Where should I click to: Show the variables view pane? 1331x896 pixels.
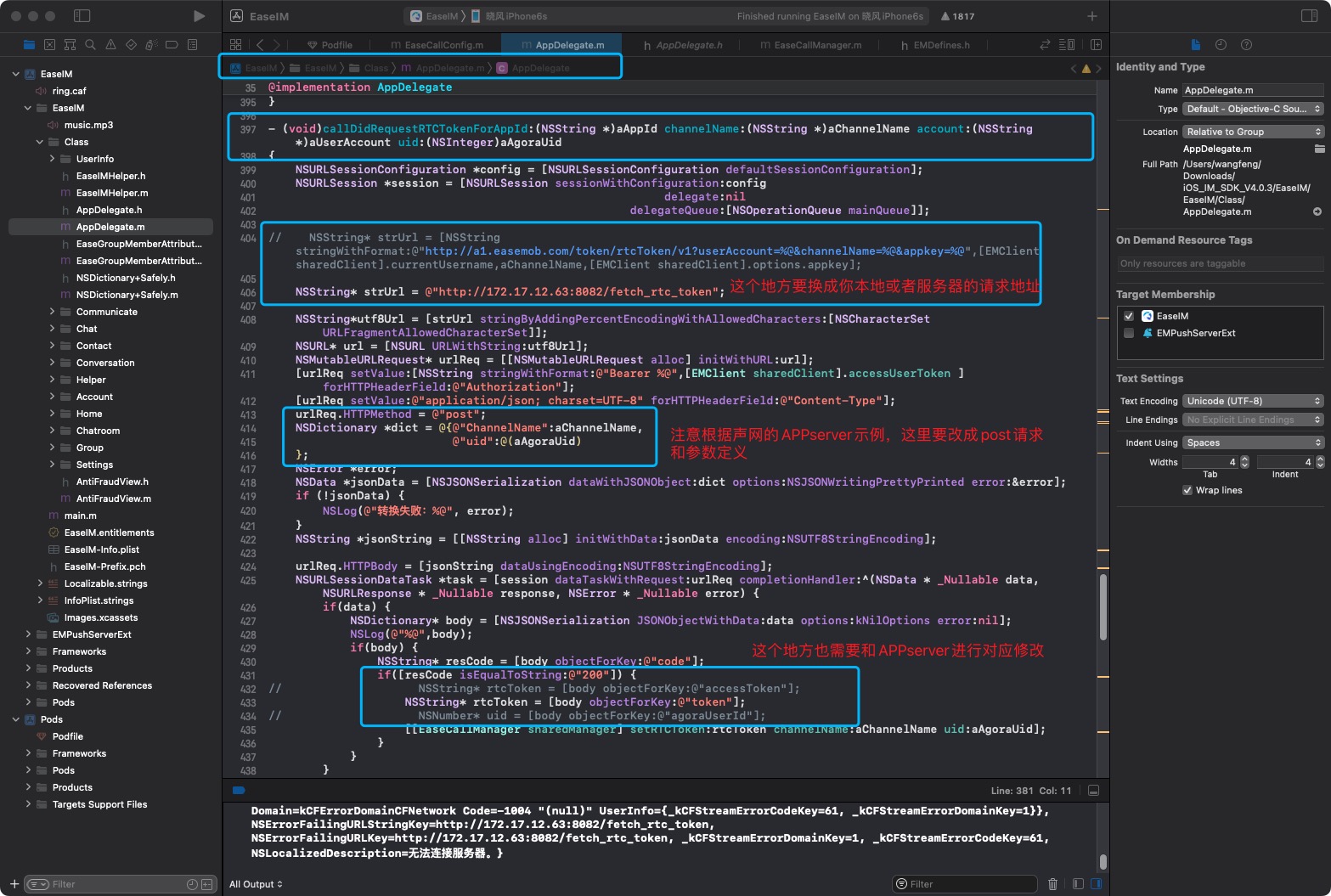pos(1078,884)
